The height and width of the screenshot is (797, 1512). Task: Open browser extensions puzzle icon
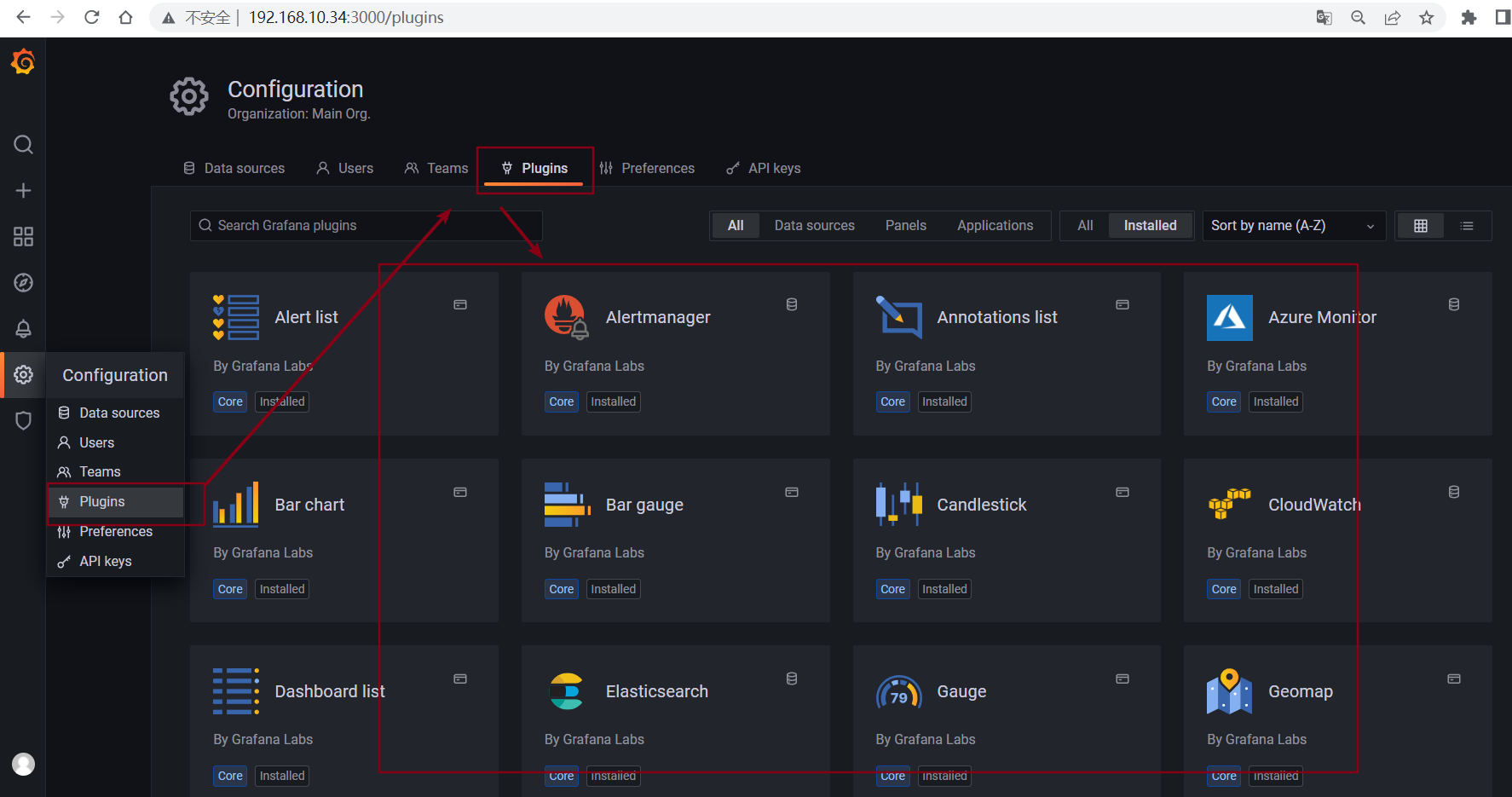point(1469,17)
